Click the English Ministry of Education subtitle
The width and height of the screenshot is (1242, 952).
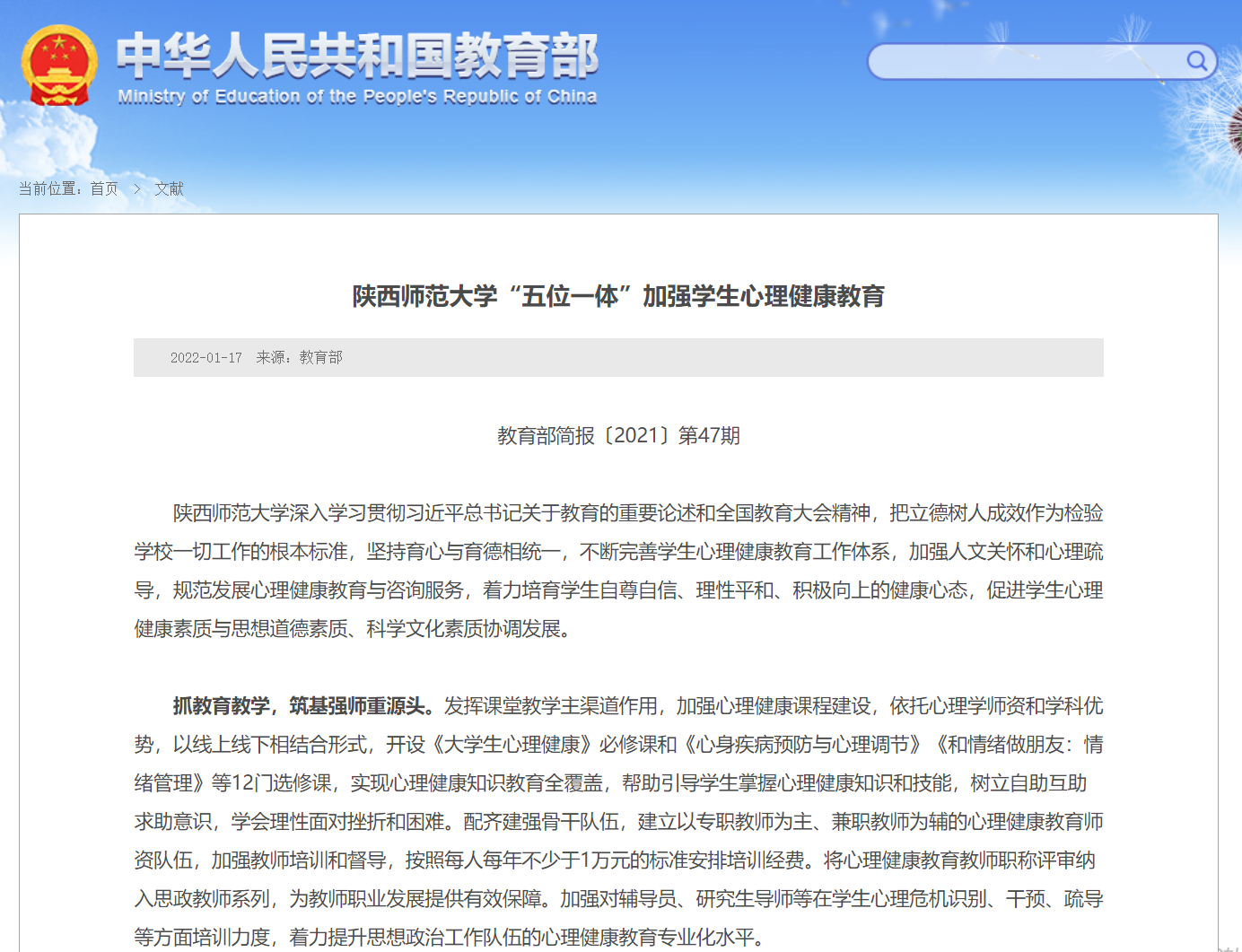[x=357, y=97]
